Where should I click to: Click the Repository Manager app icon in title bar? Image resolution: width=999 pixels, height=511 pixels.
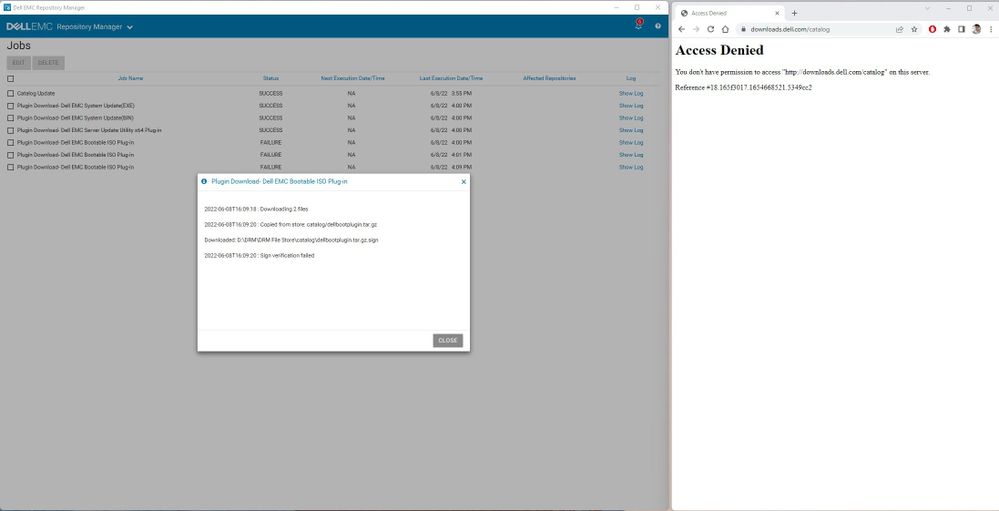point(7,8)
